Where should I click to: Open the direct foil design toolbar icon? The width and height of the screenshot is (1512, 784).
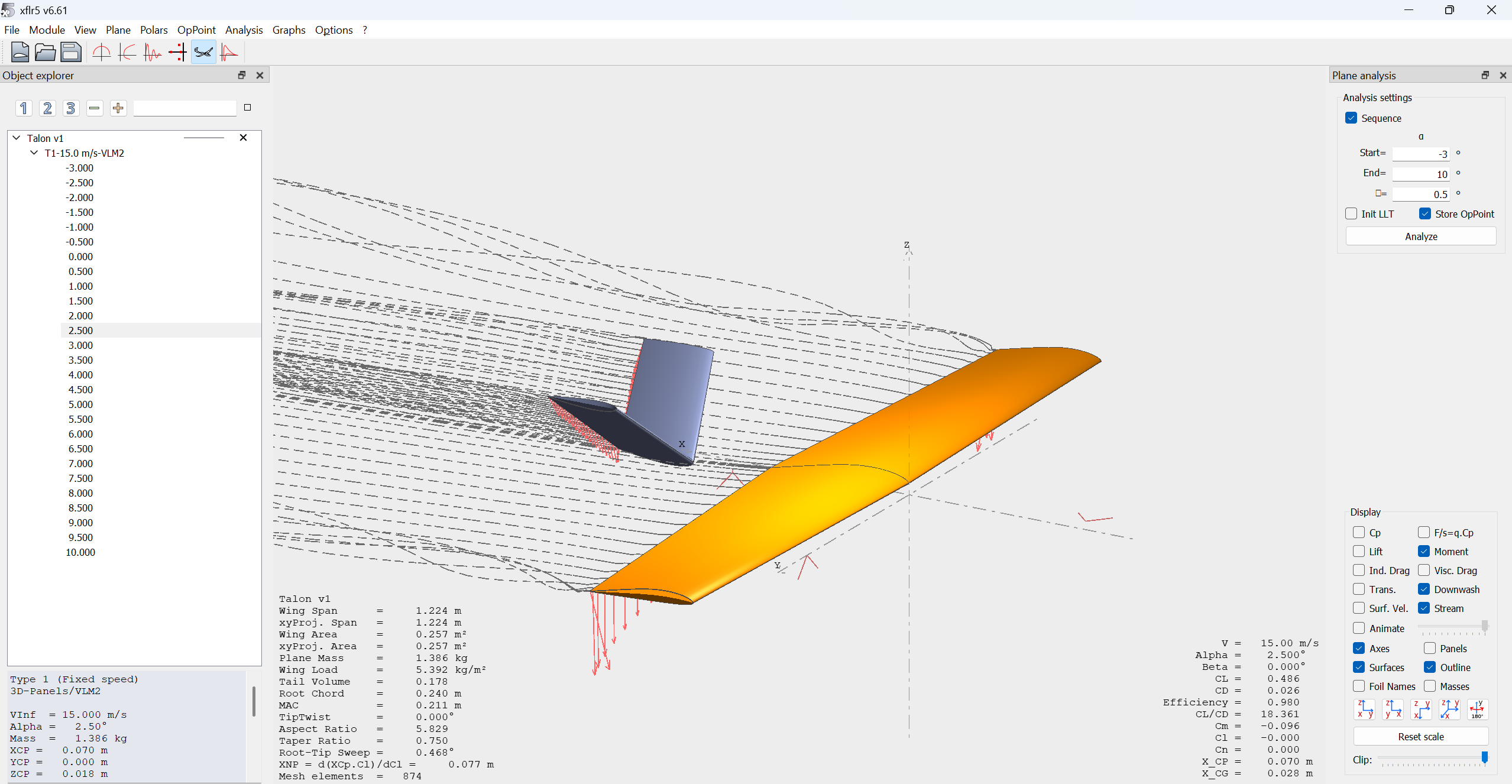coord(102,53)
